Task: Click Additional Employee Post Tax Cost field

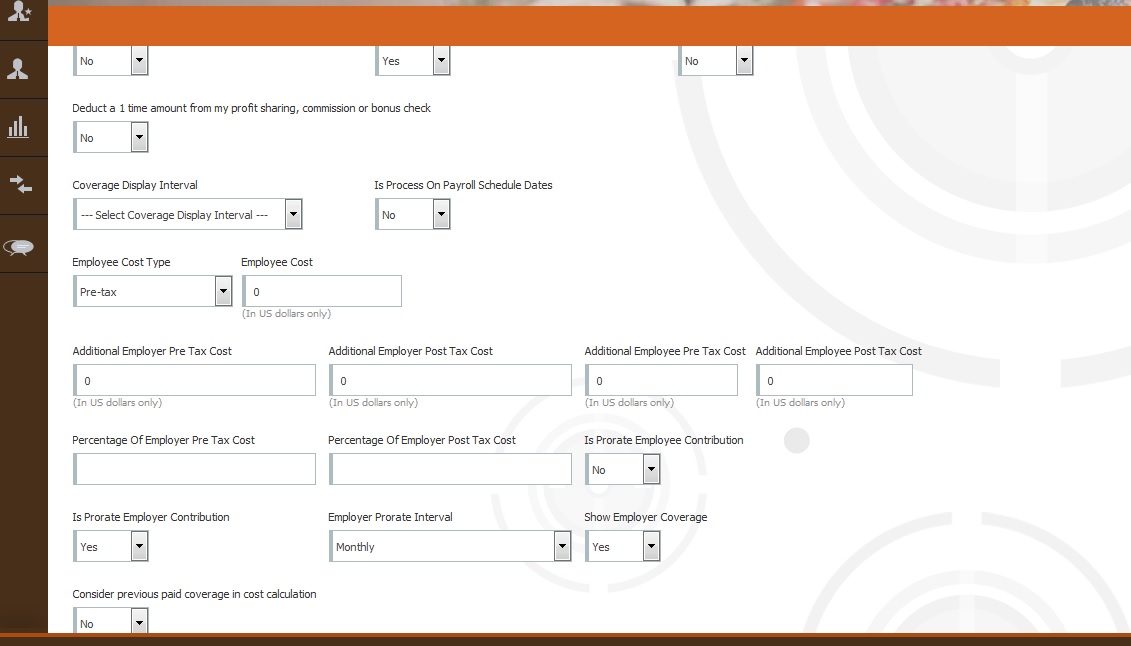Action: tap(835, 380)
